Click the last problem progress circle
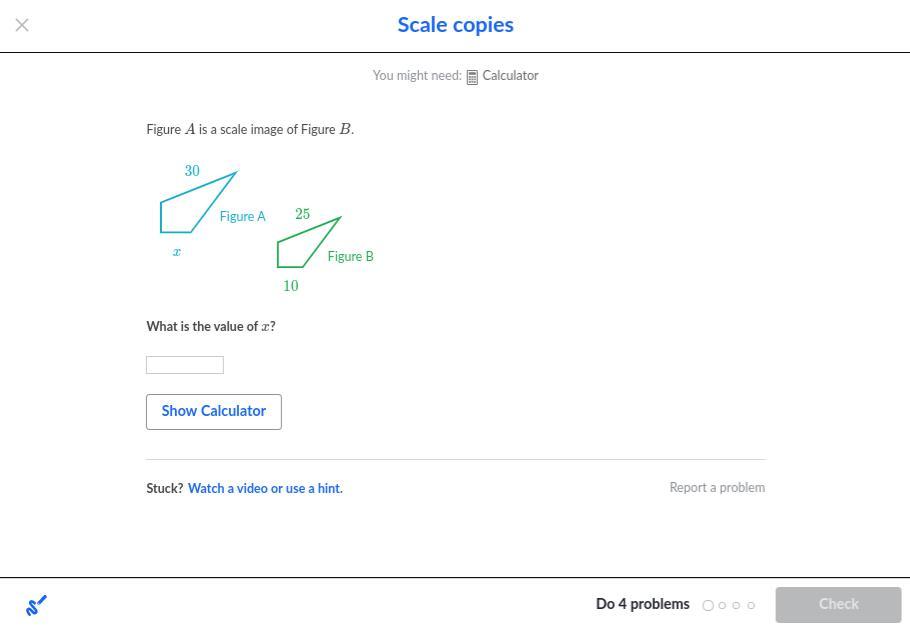 751,605
